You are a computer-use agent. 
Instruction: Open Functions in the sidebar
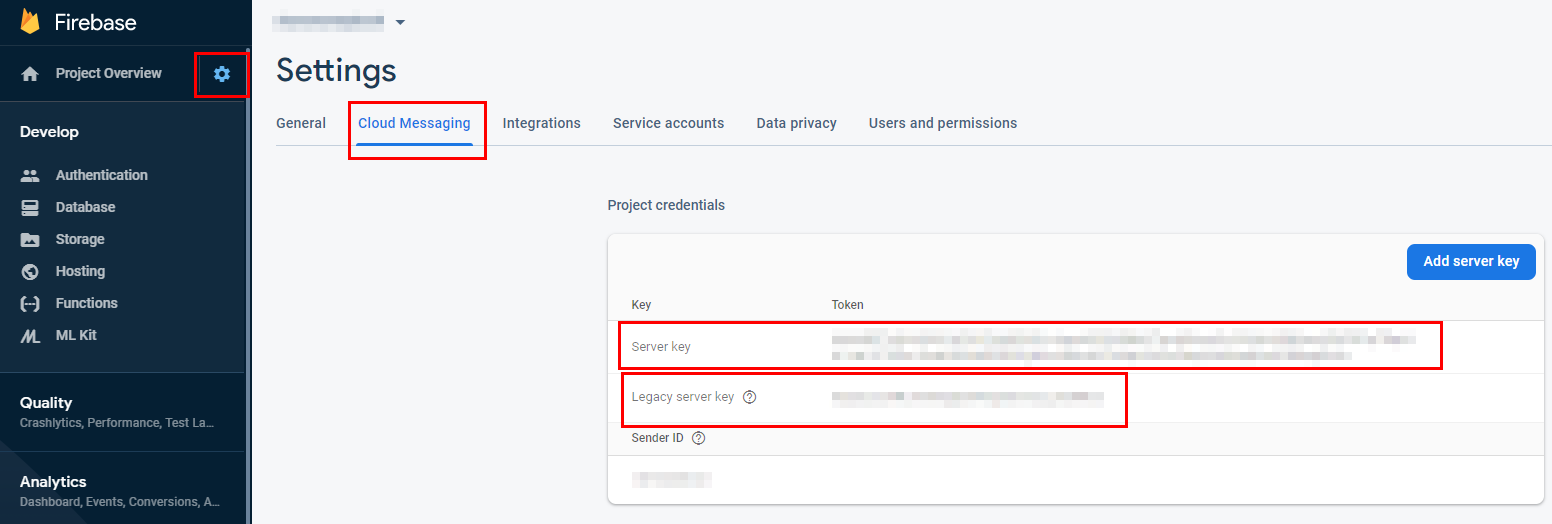[86, 303]
